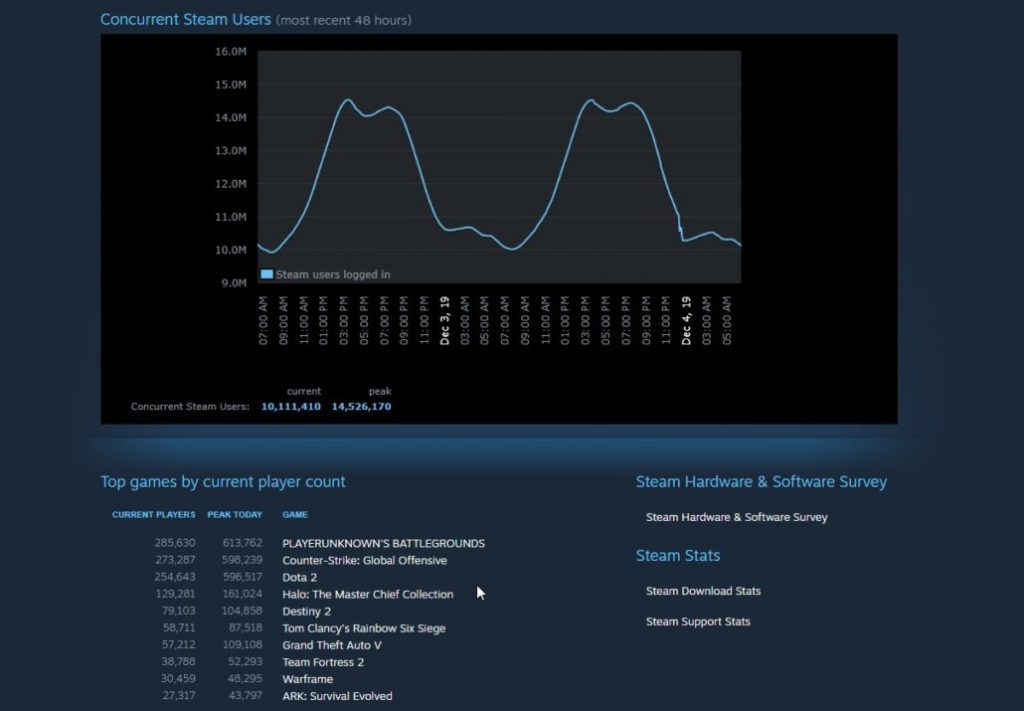
Task: Open Team Fortress 2 from the list
Action: [x=322, y=662]
